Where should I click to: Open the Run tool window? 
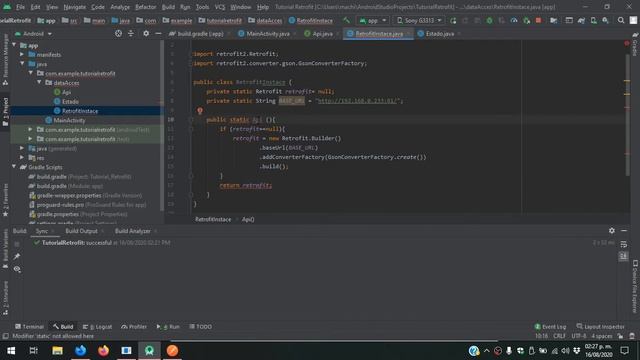coord(168,327)
